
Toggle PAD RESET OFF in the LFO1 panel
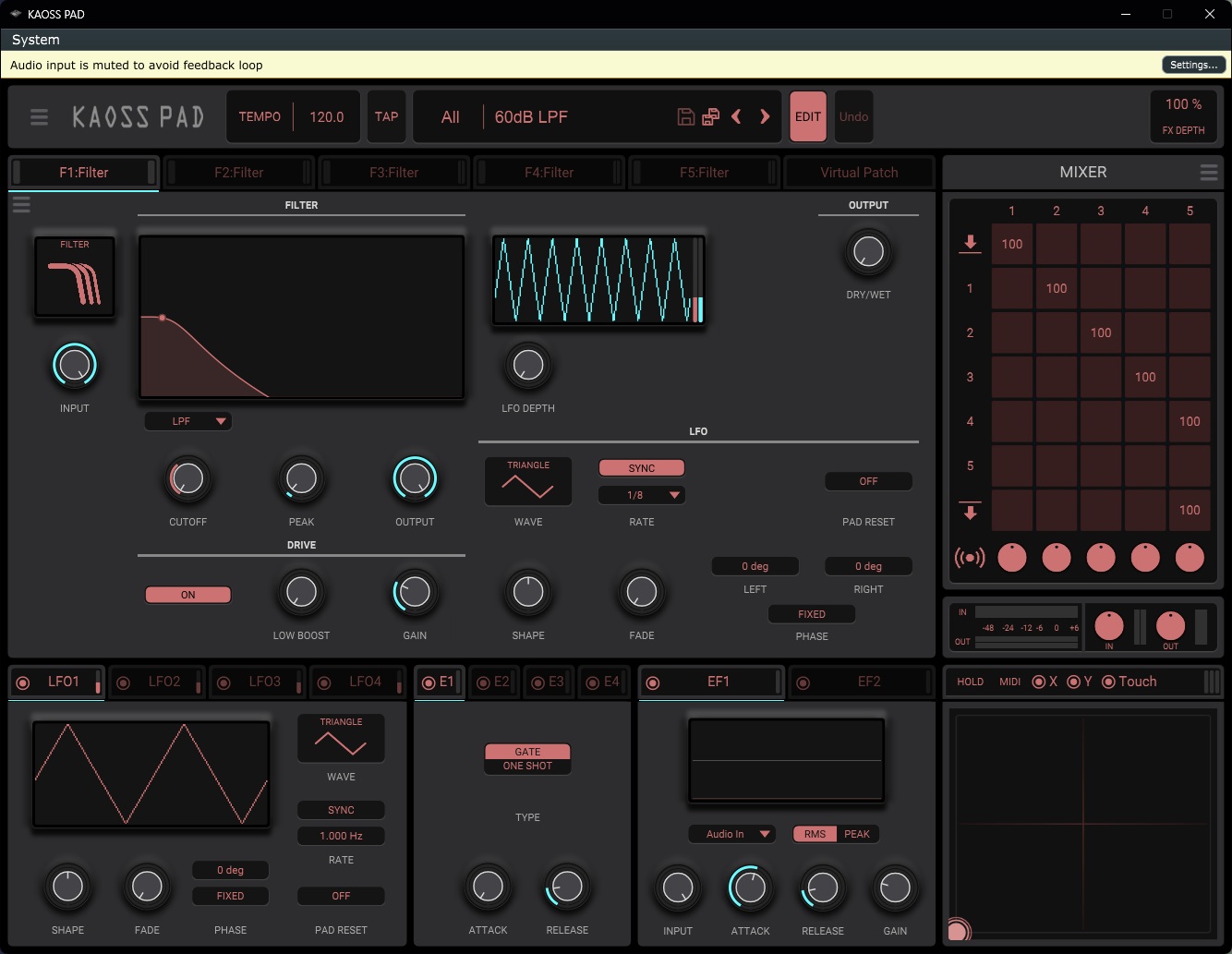click(x=341, y=896)
